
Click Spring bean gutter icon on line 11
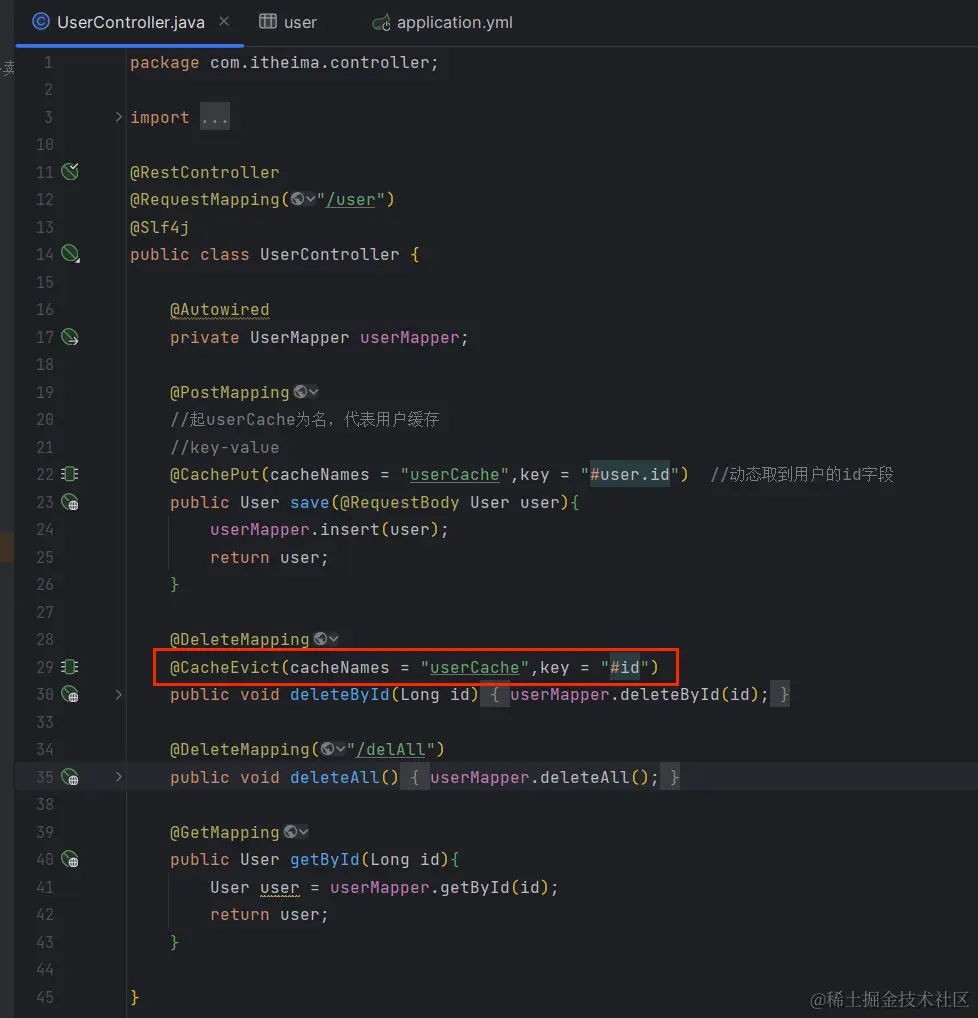tap(69, 171)
